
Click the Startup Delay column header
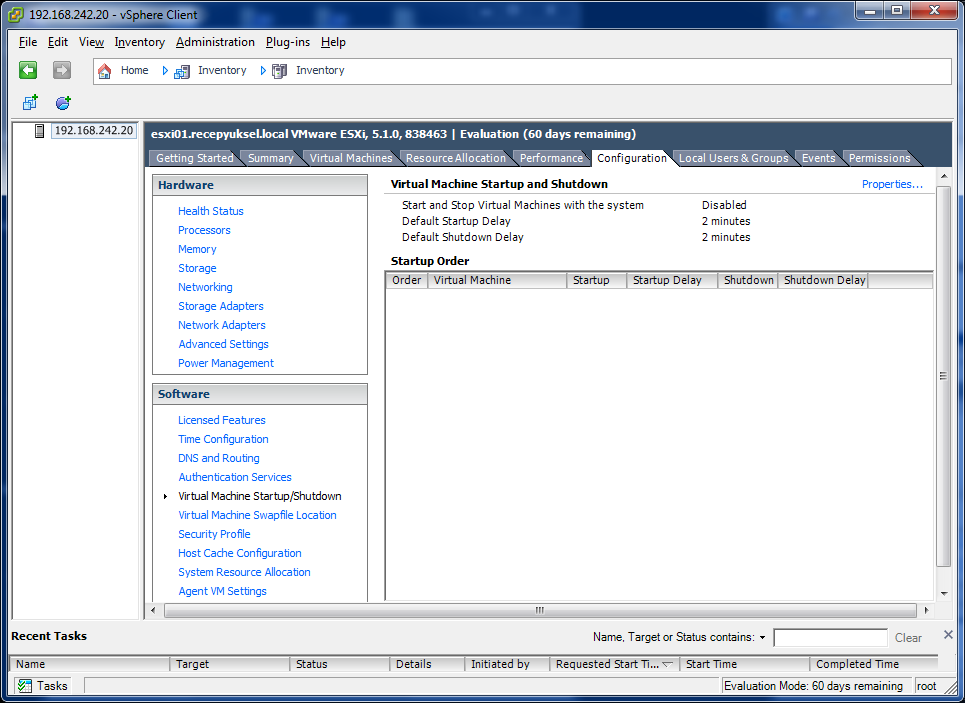(x=672, y=281)
